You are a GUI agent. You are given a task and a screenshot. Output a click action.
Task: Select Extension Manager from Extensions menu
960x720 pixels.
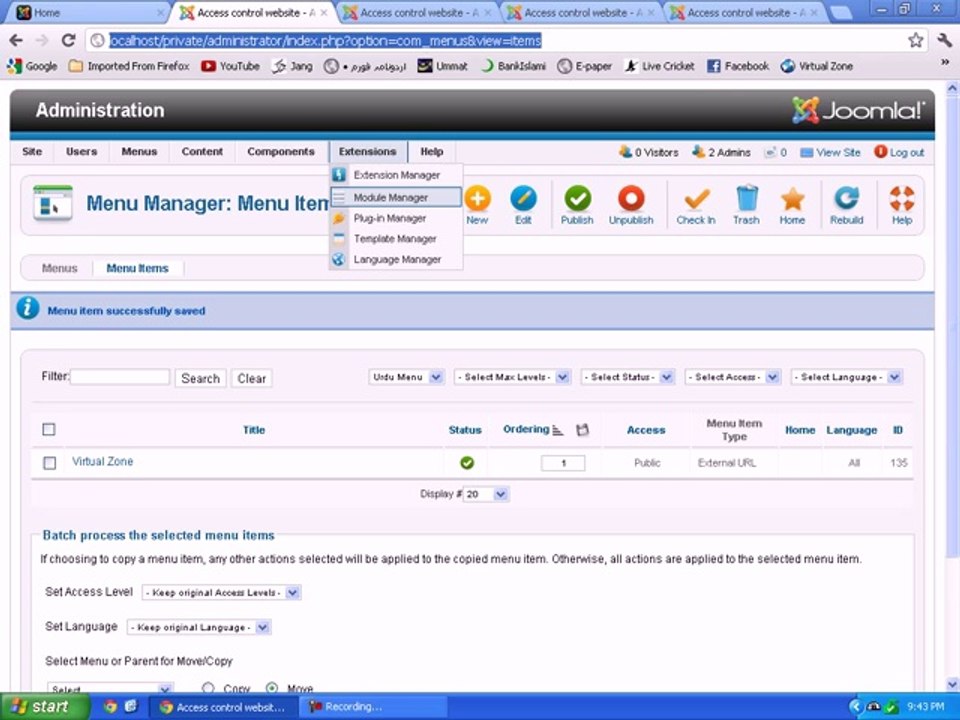pyautogui.click(x=396, y=175)
